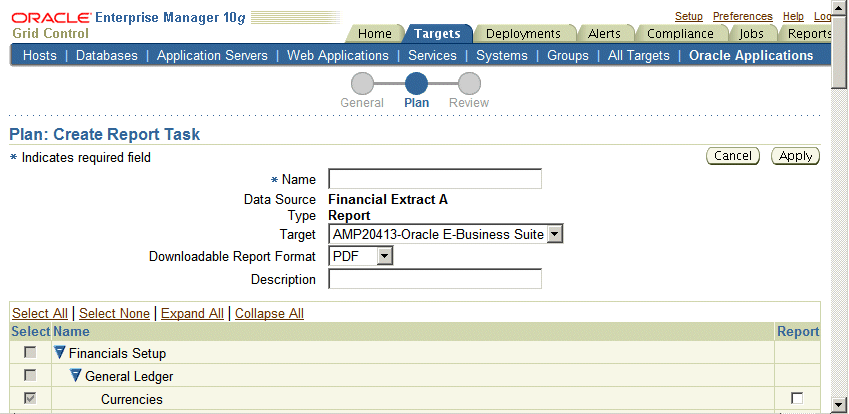
Task: Click the General step circle in the wizard
Action: [362, 84]
